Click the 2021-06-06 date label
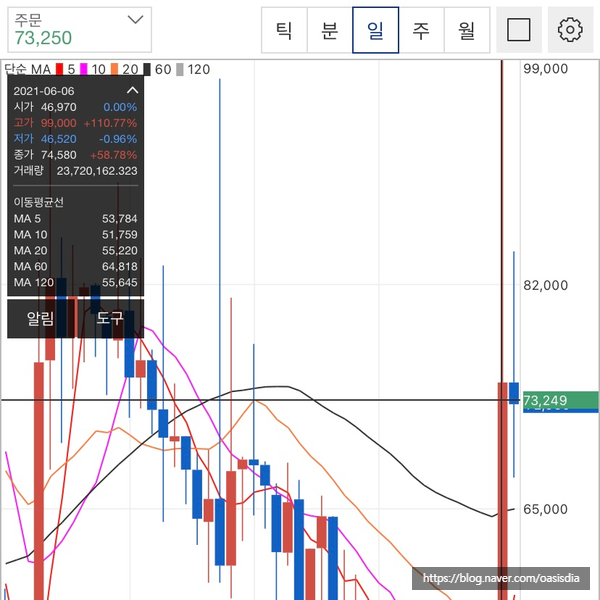 (44, 91)
